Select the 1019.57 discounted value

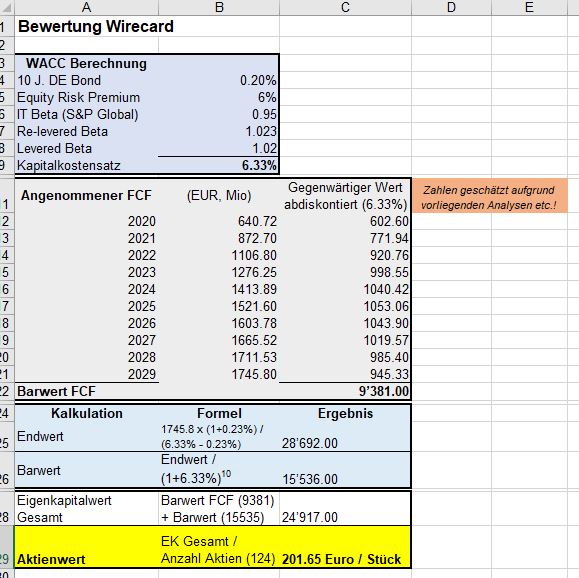(345, 341)
